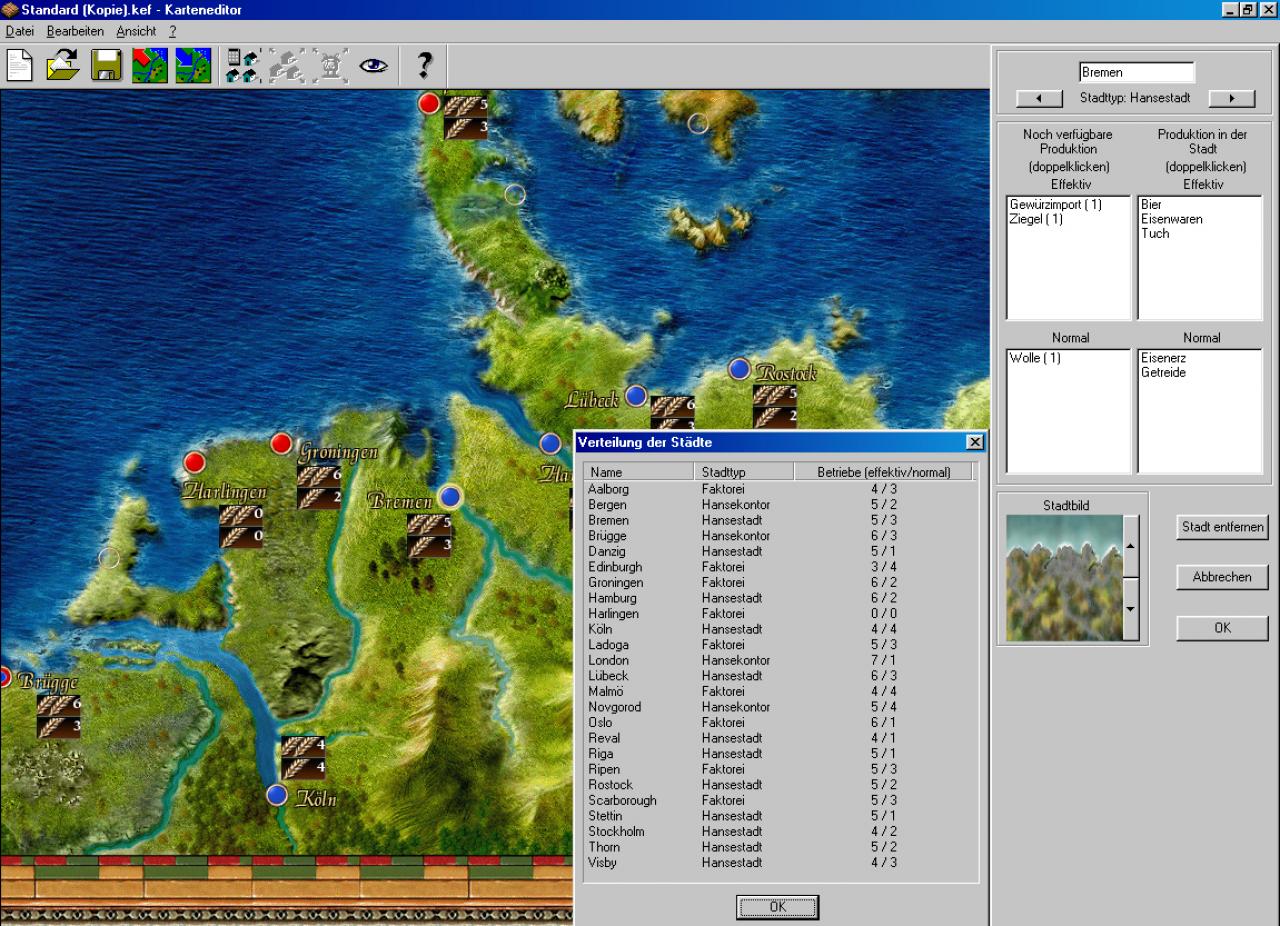
Task: Click the blue arrow map import icon
Action: click(x=193, y=66)
